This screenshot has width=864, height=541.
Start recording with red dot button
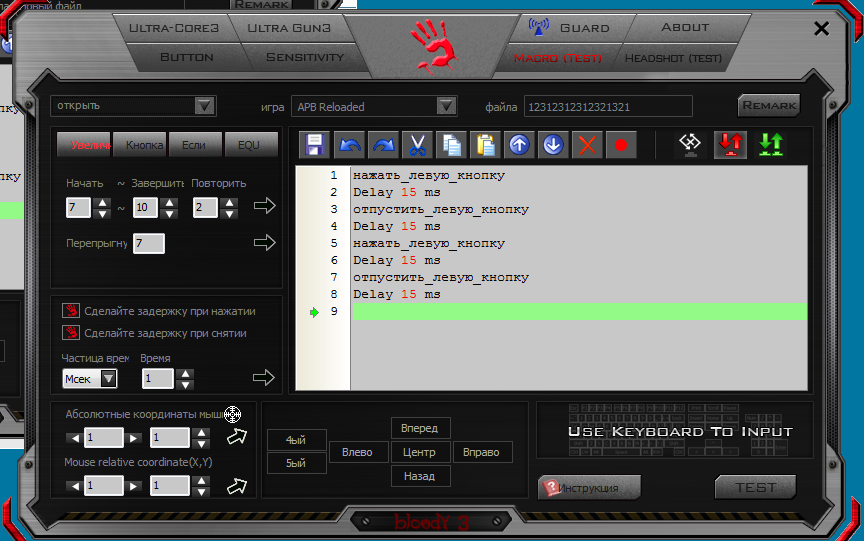coord(621,145)
